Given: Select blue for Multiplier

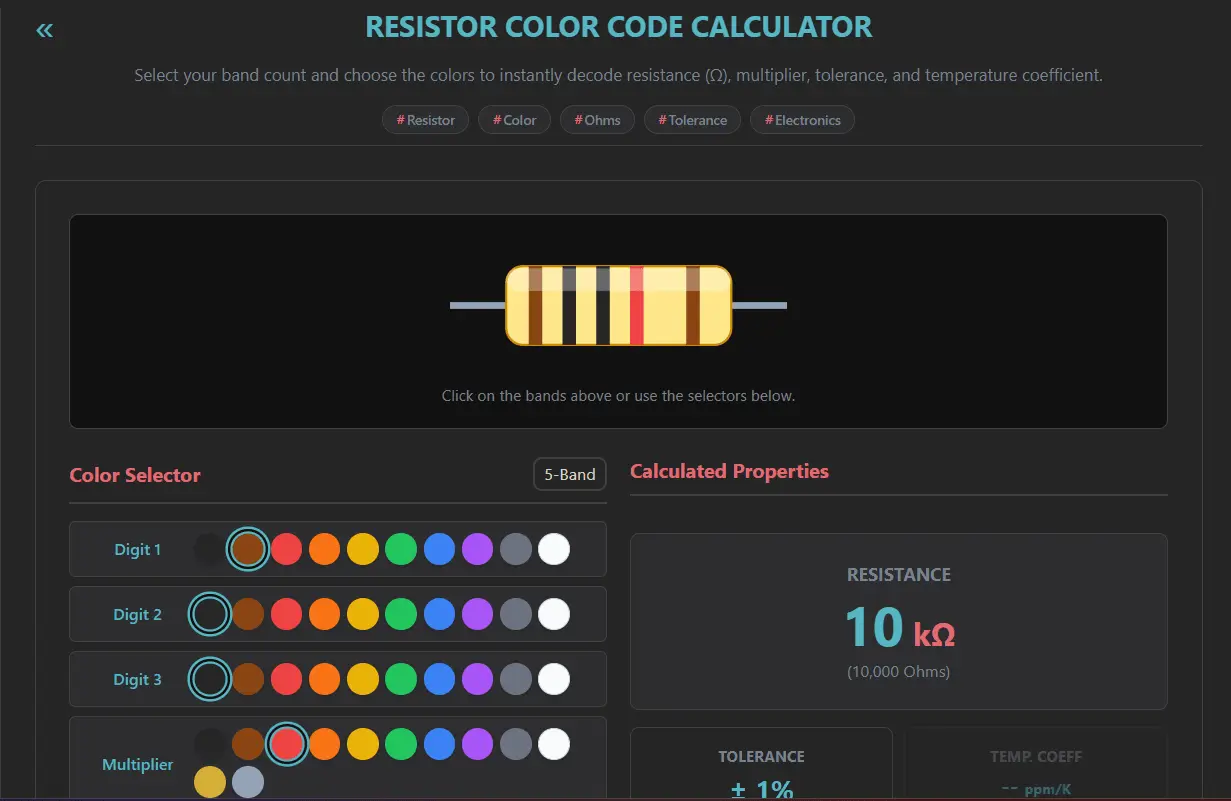Looking at the screenshot, I should click(x=439, y=744).
